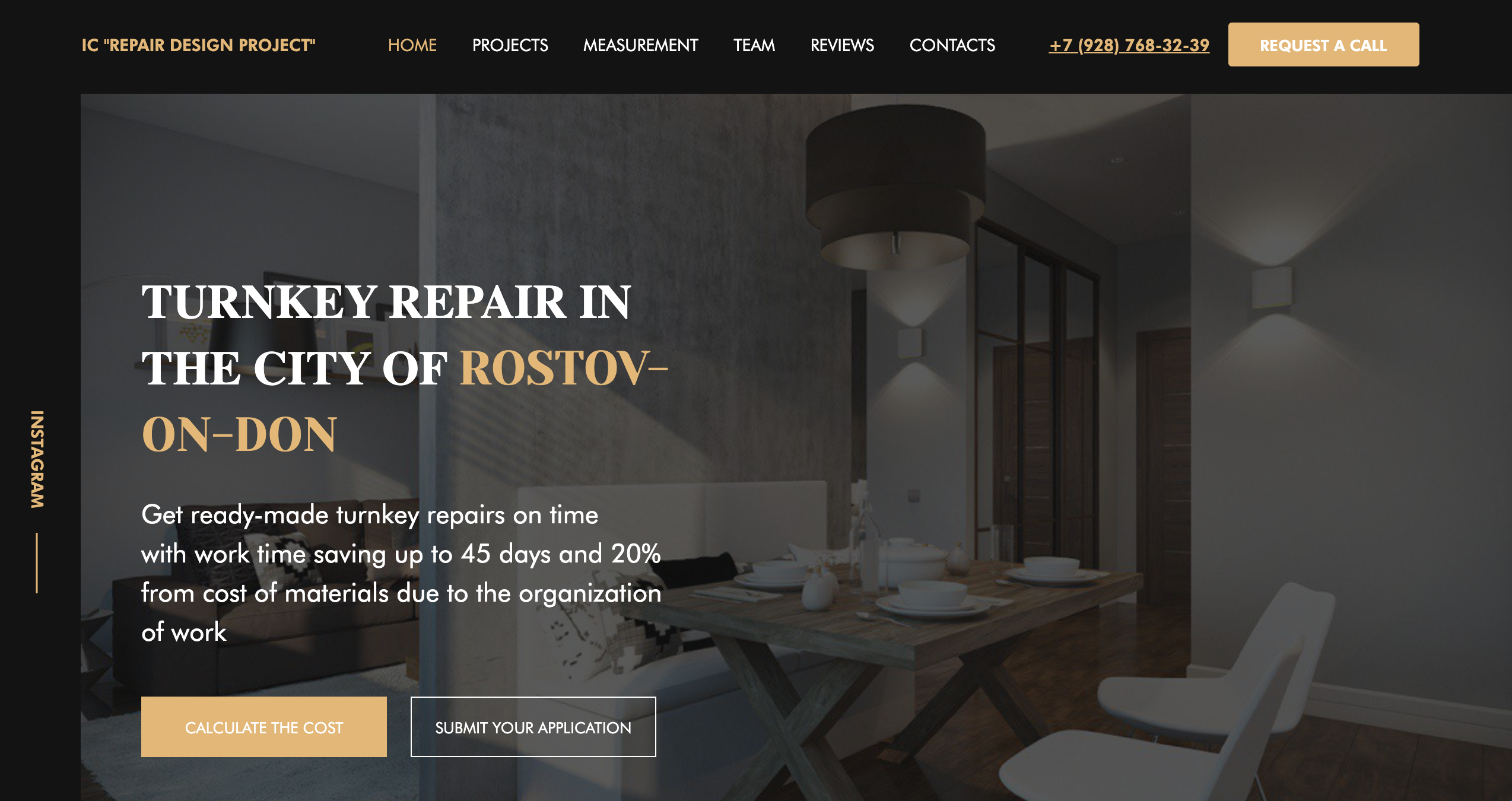Click the +7 (928) 768-32-39 phone link
1512x801 pixels.
[1129, 45]
